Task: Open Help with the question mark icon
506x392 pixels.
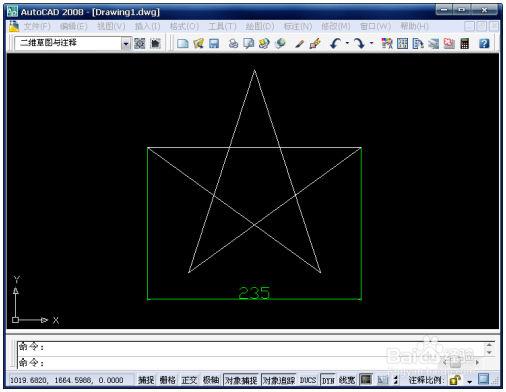Action: click(x=484, y=43)
